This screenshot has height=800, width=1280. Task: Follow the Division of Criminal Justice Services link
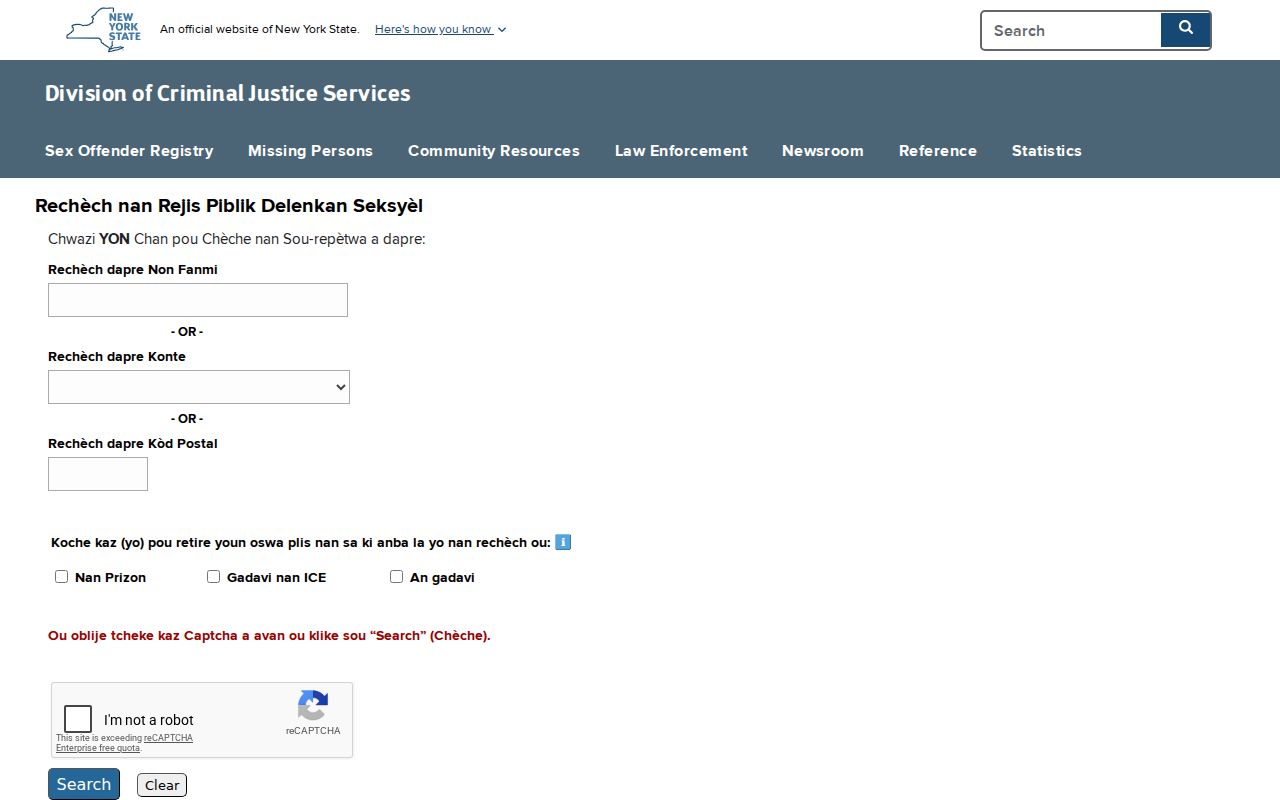(228, 93)
